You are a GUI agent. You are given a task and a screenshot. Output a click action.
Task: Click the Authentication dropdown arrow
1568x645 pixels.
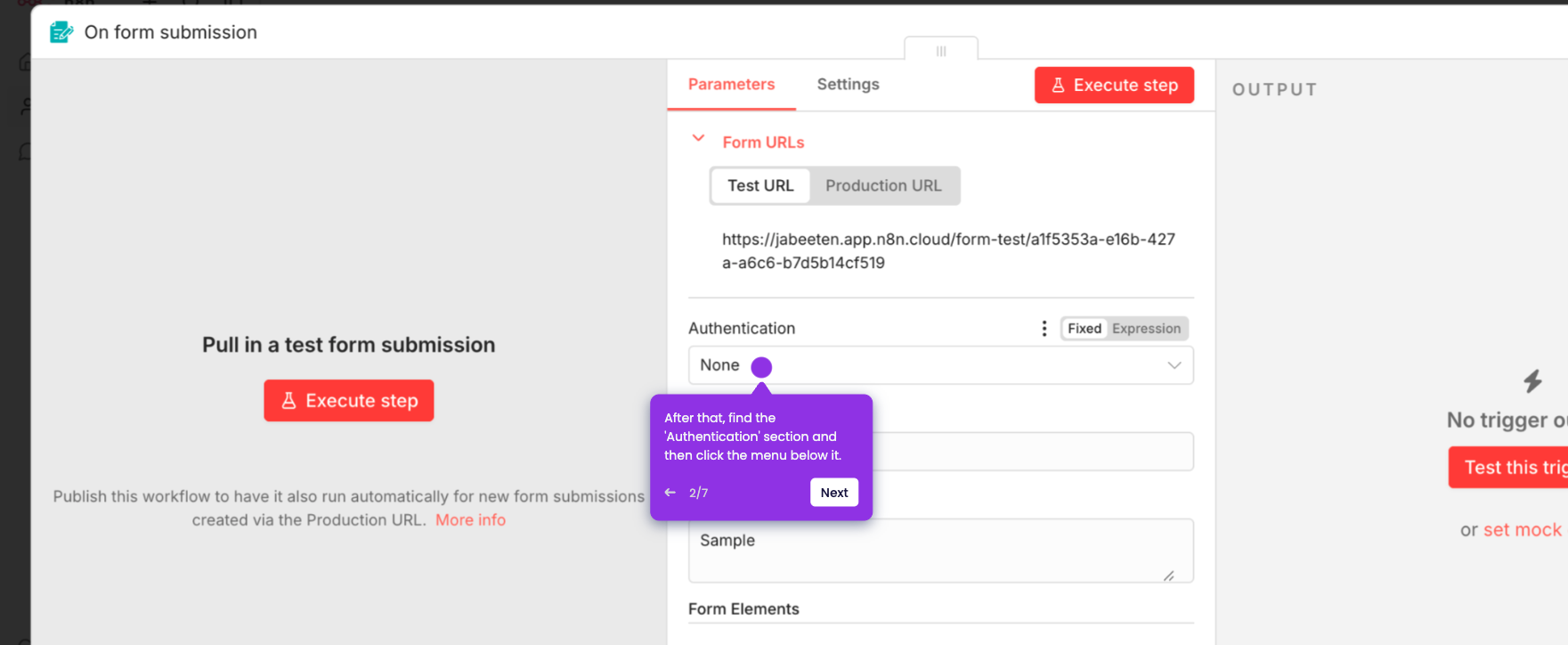point(1174,365)
